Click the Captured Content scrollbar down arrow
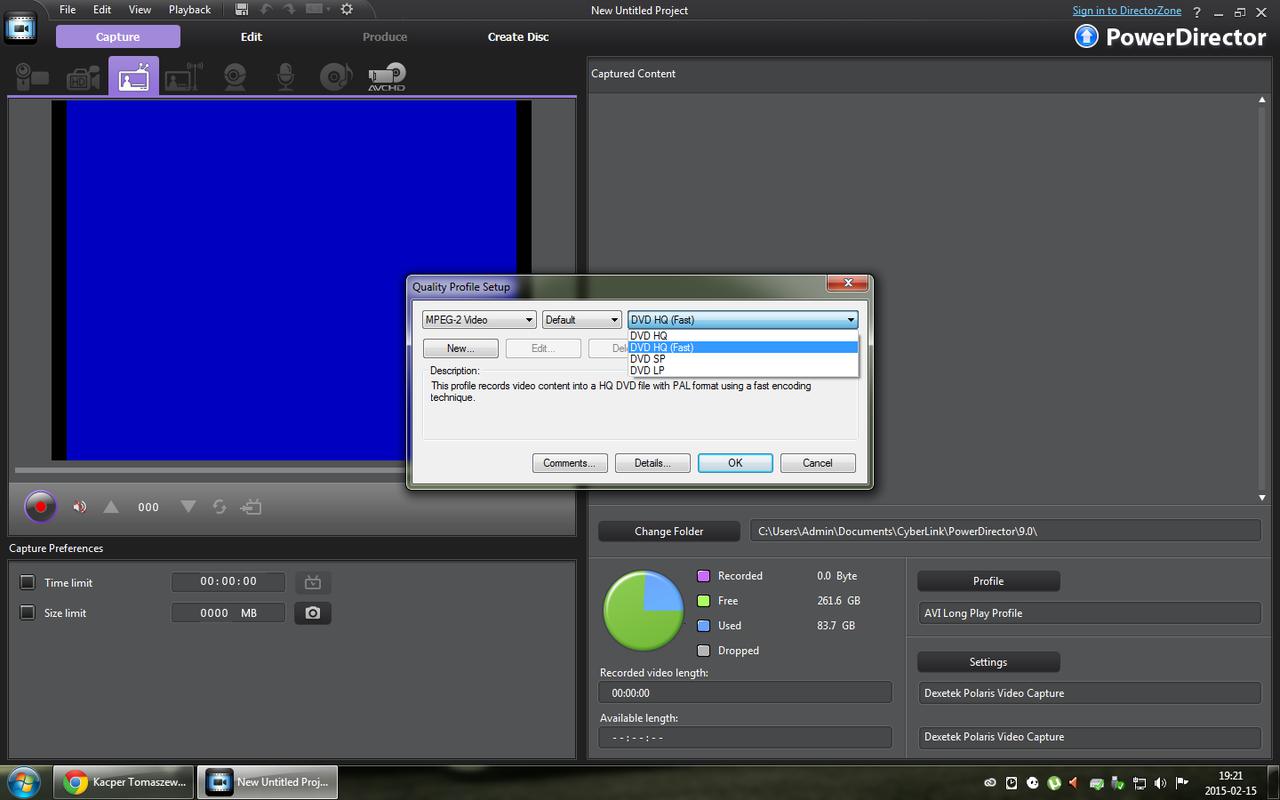 [1263, 497]
